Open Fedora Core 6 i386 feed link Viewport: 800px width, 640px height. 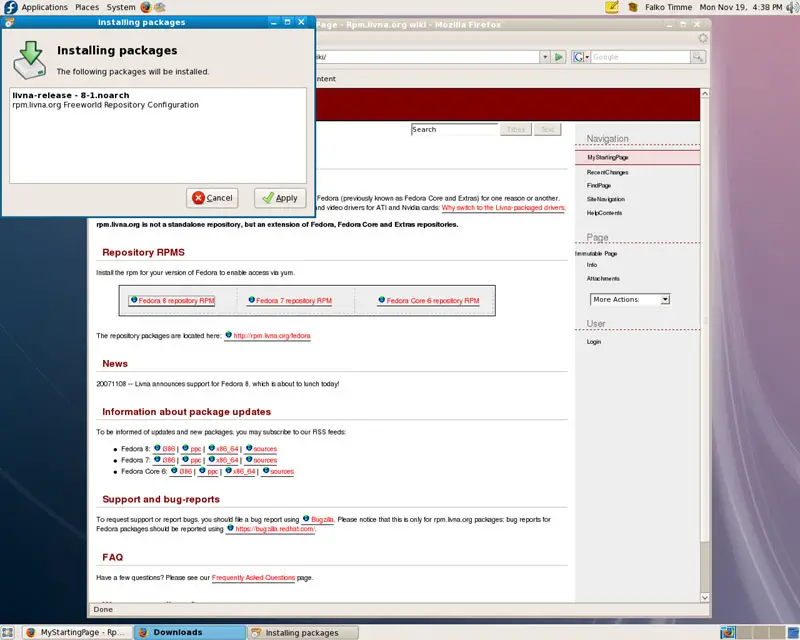tap(185, 472)
